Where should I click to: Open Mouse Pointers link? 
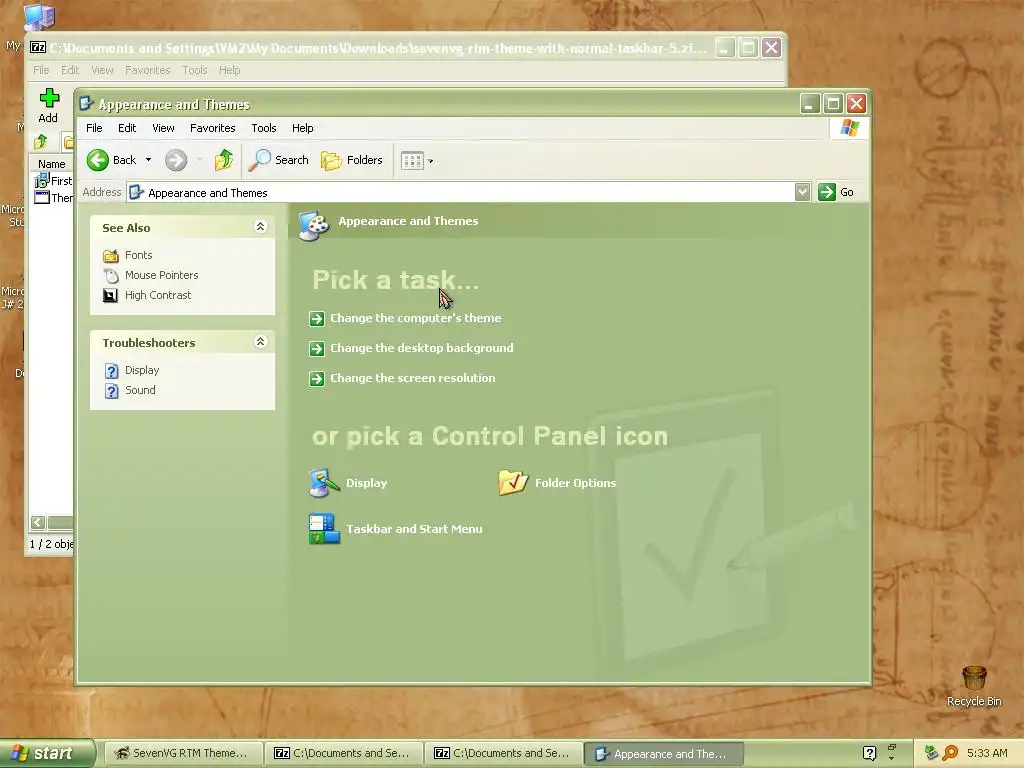coord(161,275)
